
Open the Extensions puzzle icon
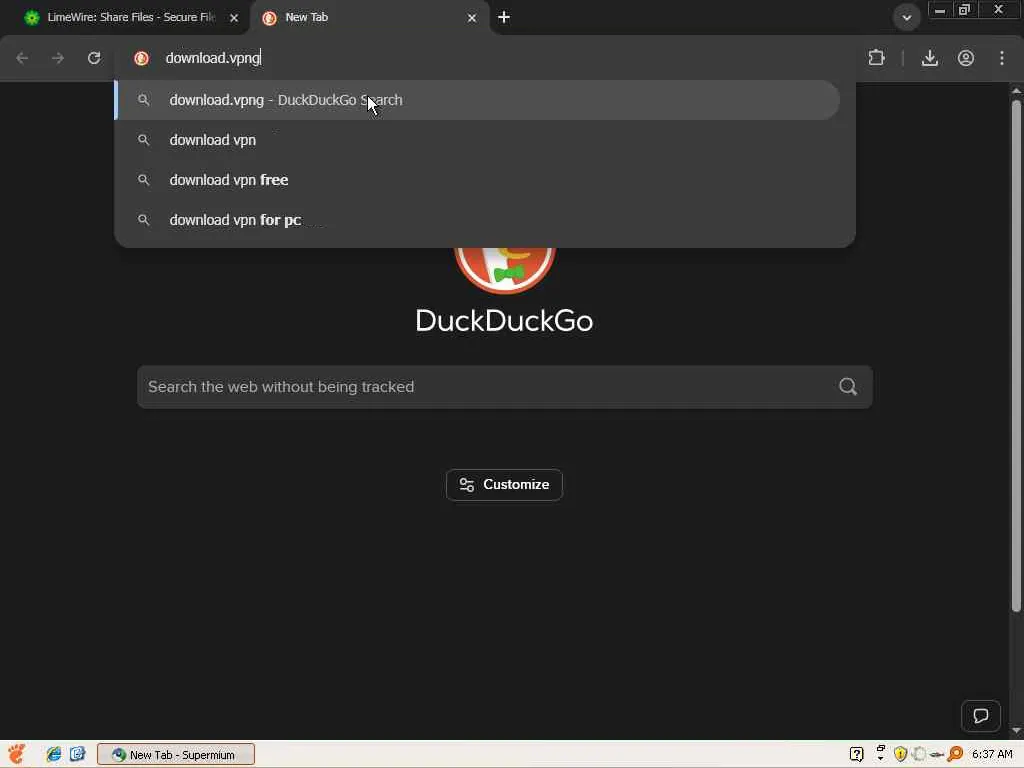pyautogui.click(x=876, y=58)
